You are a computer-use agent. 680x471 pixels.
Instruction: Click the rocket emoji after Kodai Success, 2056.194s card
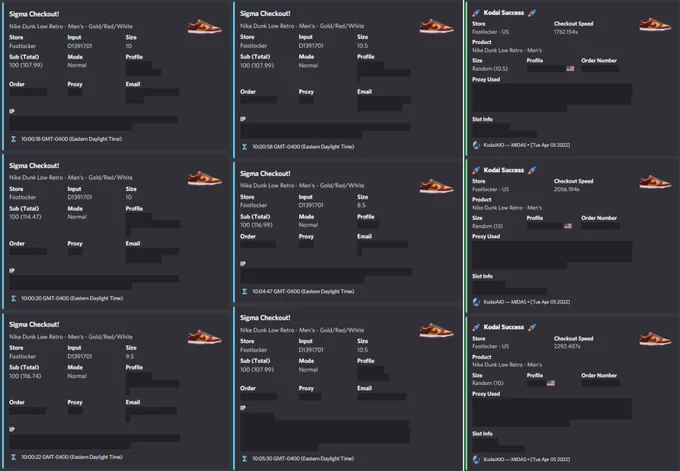click(x=532, y=170)
